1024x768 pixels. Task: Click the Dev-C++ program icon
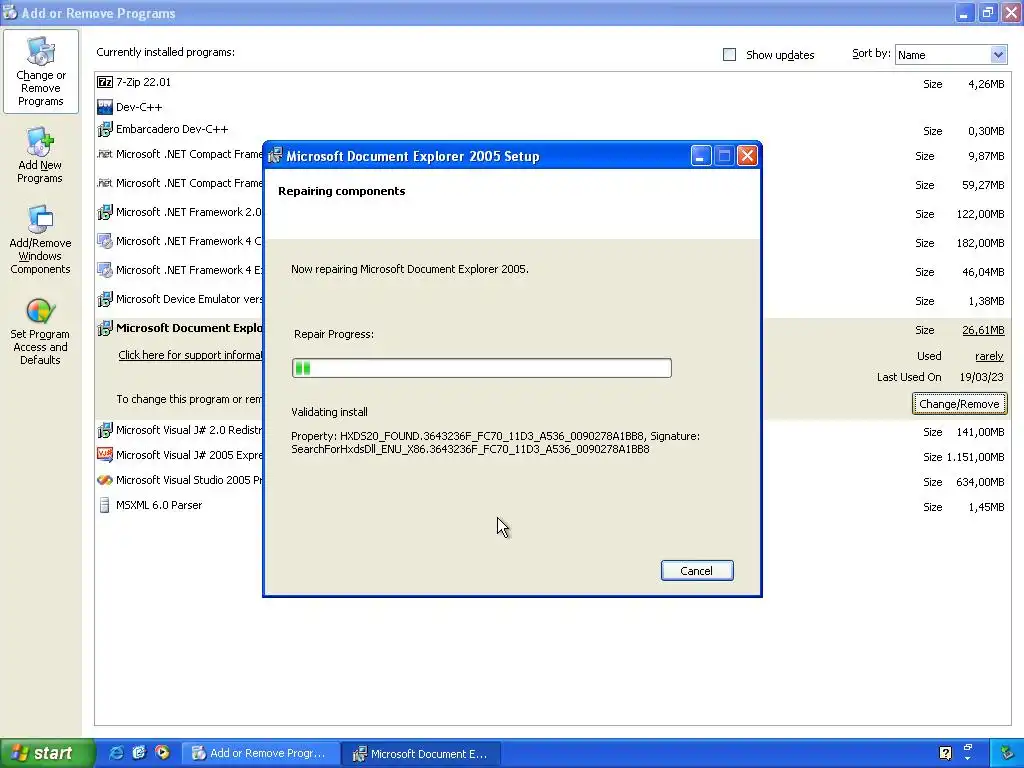point(104,106)
